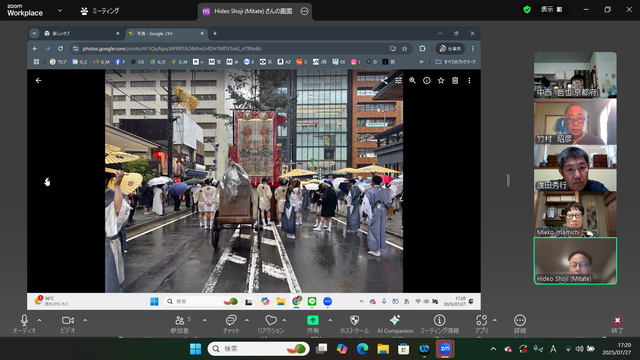Image resolution: width=640 pixels, height=360 pixels.
Task: Show ミーティング情報 meeting info
Action: point(440,324)
